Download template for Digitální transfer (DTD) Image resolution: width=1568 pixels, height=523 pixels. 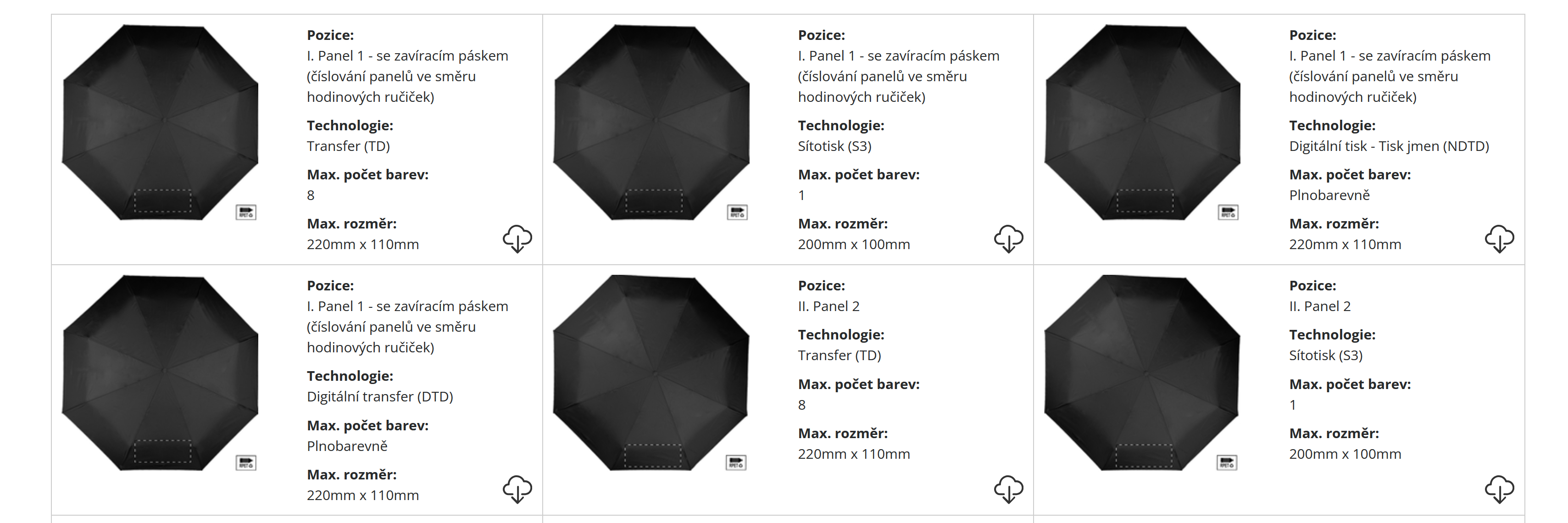click(x=517, y=489)
